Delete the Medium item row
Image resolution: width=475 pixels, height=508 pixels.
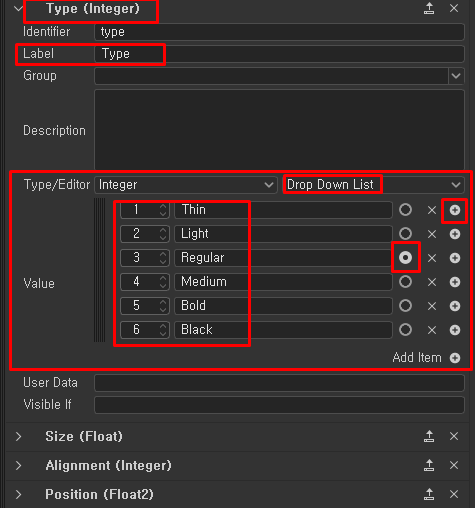tap(432, 282)
